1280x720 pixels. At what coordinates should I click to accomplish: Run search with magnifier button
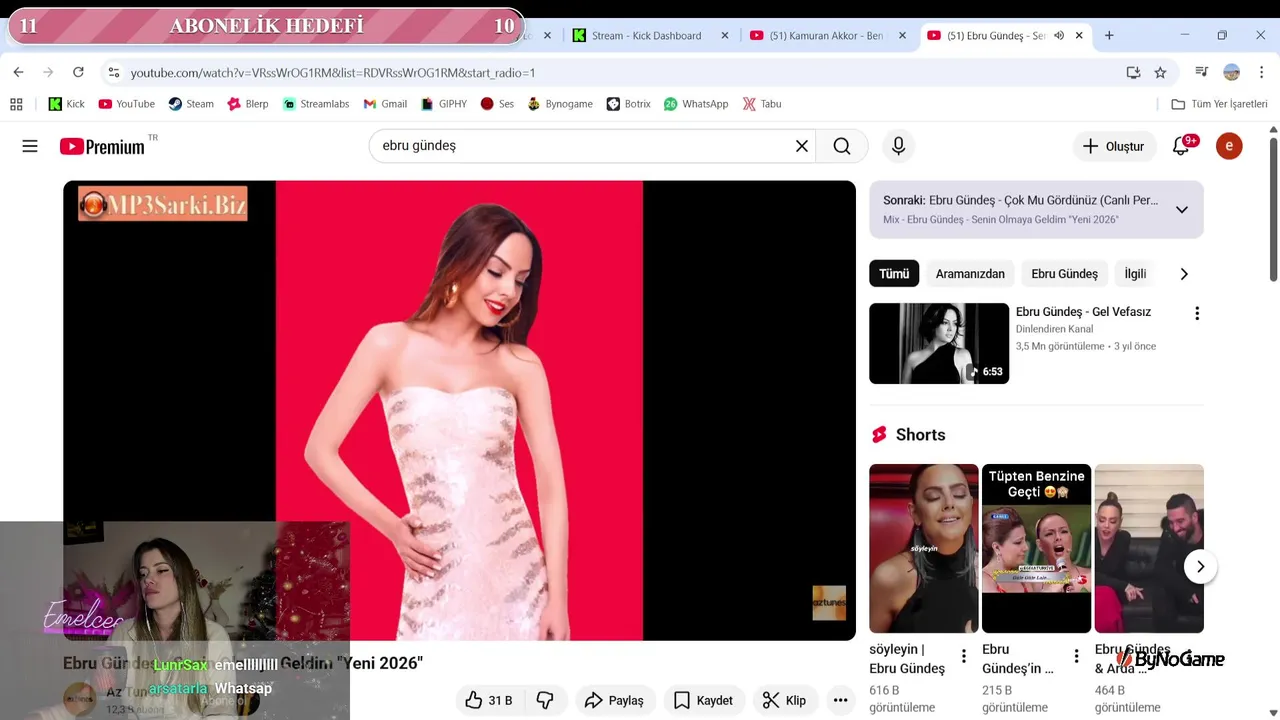click(x=842, y=146)
